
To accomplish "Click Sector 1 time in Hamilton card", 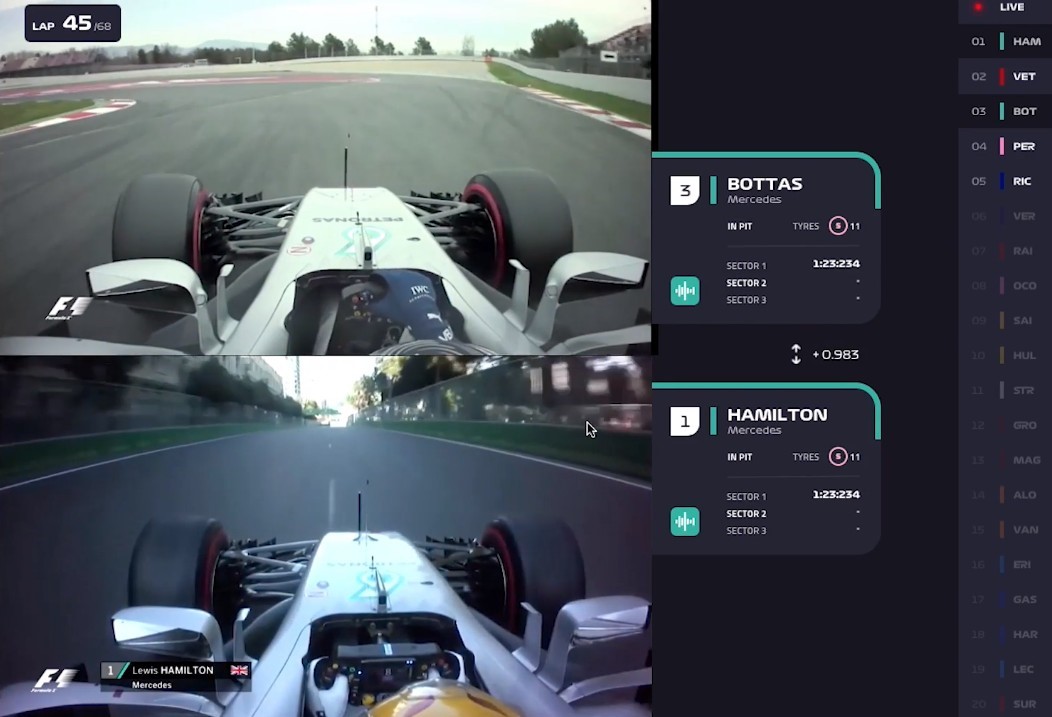I will click(836, 494).
